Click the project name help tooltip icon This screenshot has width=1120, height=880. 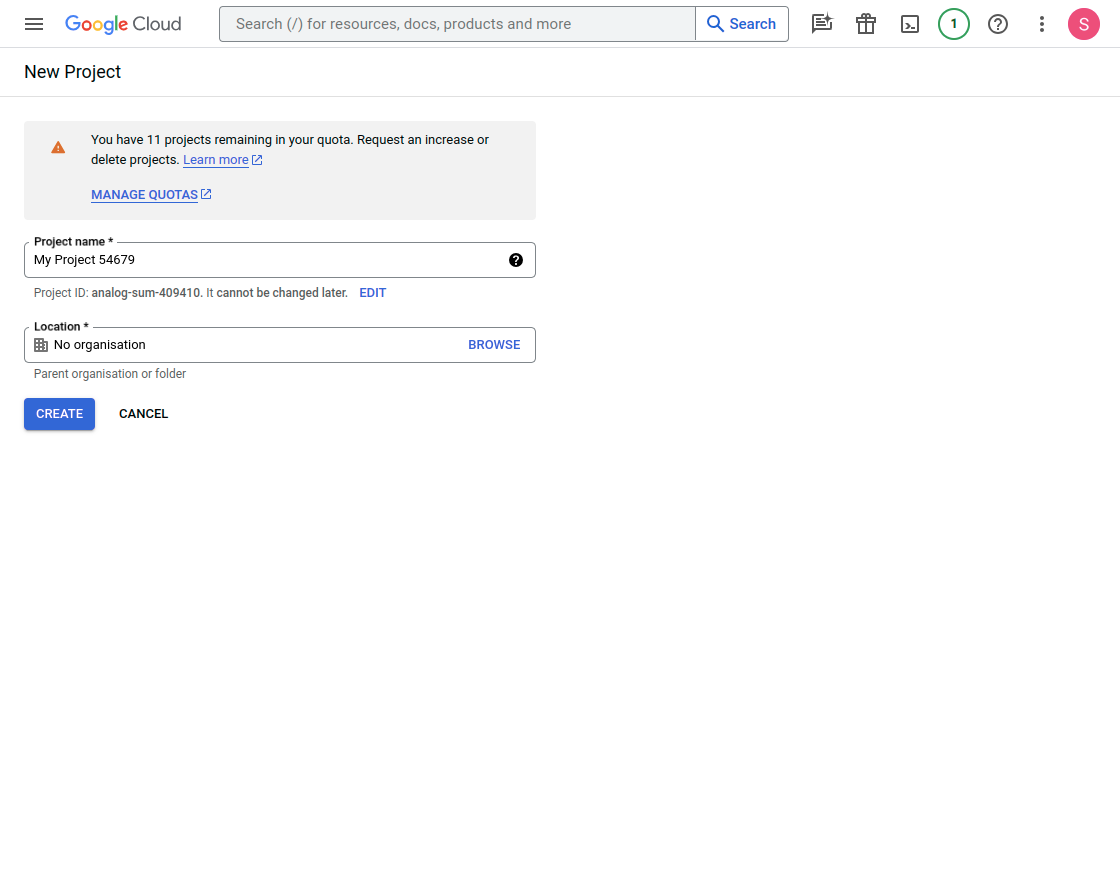point(516,260)
